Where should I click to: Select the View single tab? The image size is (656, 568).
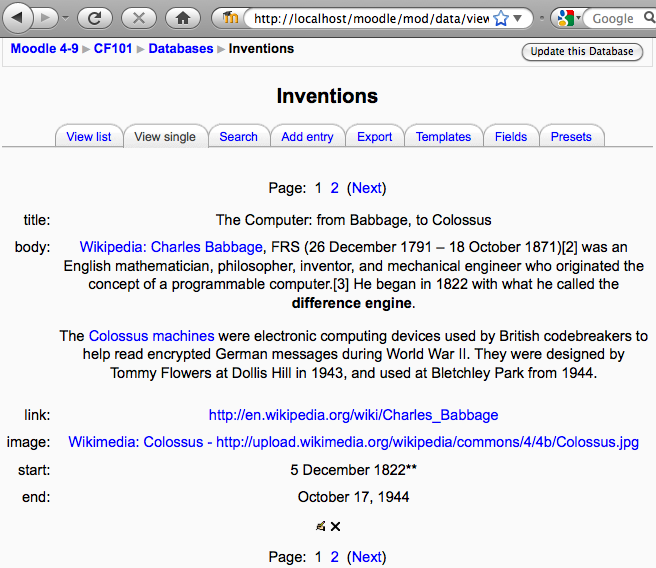point(165,137)
